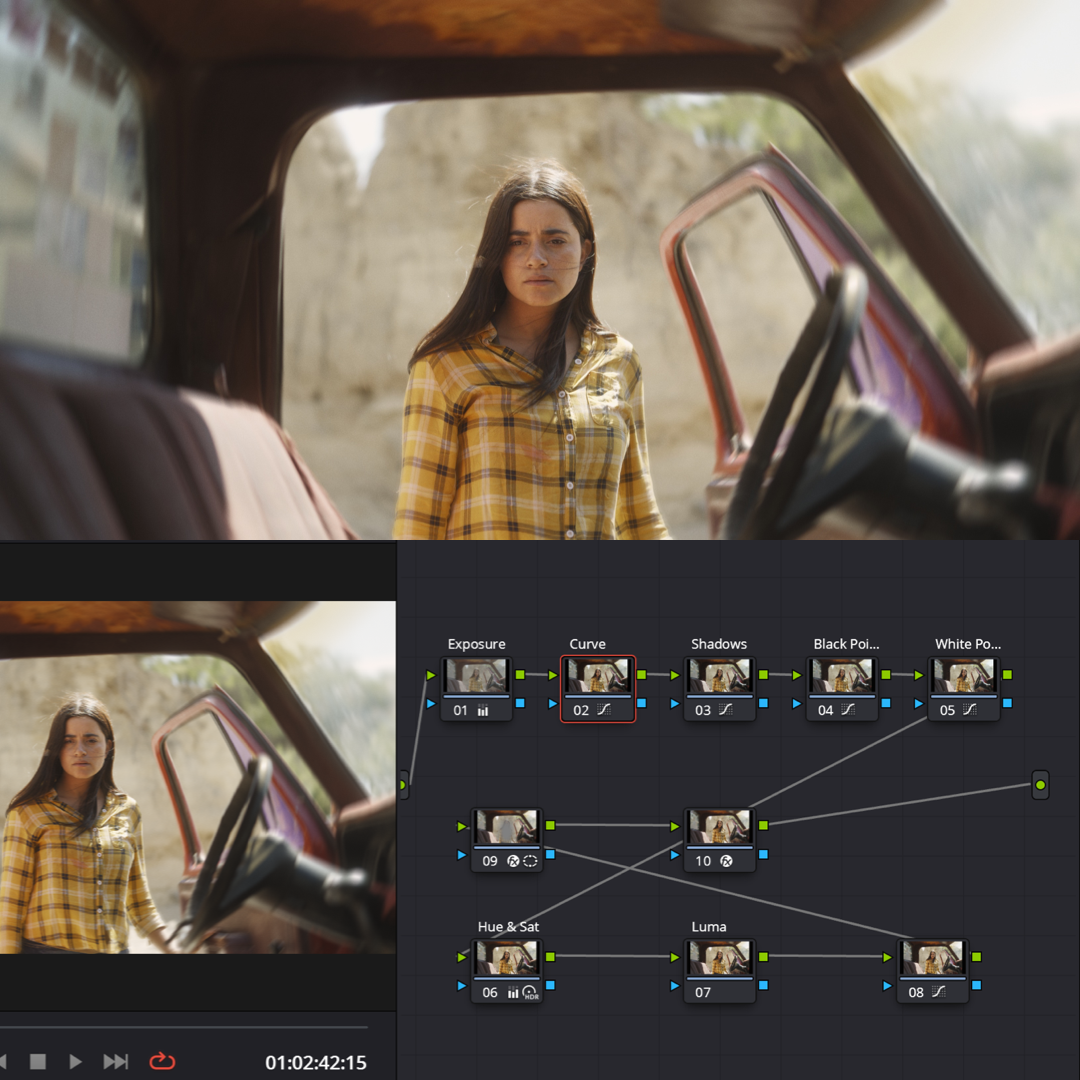Click the curves icon on White Point node 05
Screen dimensions: 1080x1080
coord(970,709)
